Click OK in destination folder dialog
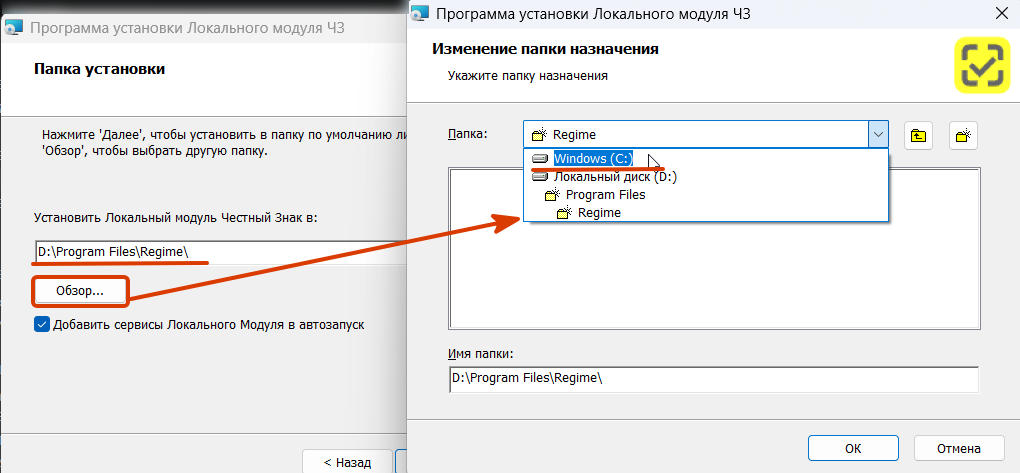The width and height of the screenshot is (1020, 473). 853,448
